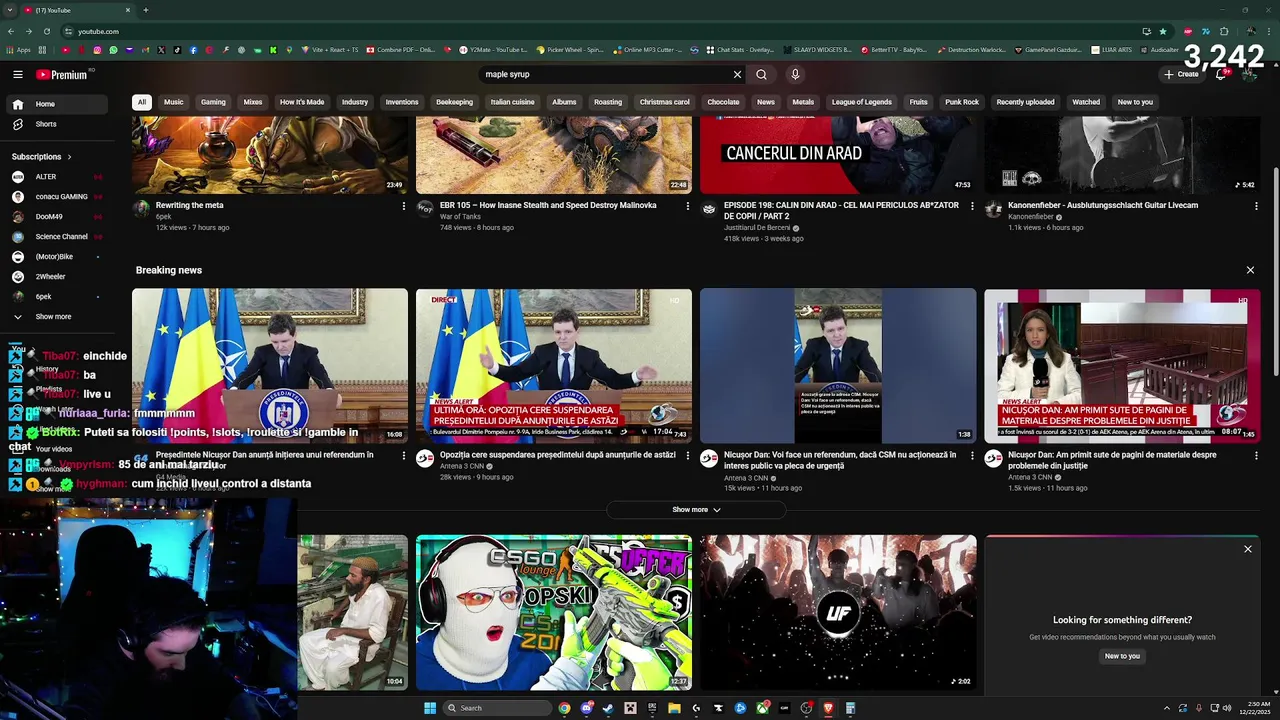Open the reporter courtroom news thumbnail
Image resolution: width=1280 pixels, height=720 pixels.
coord(1122,366)
